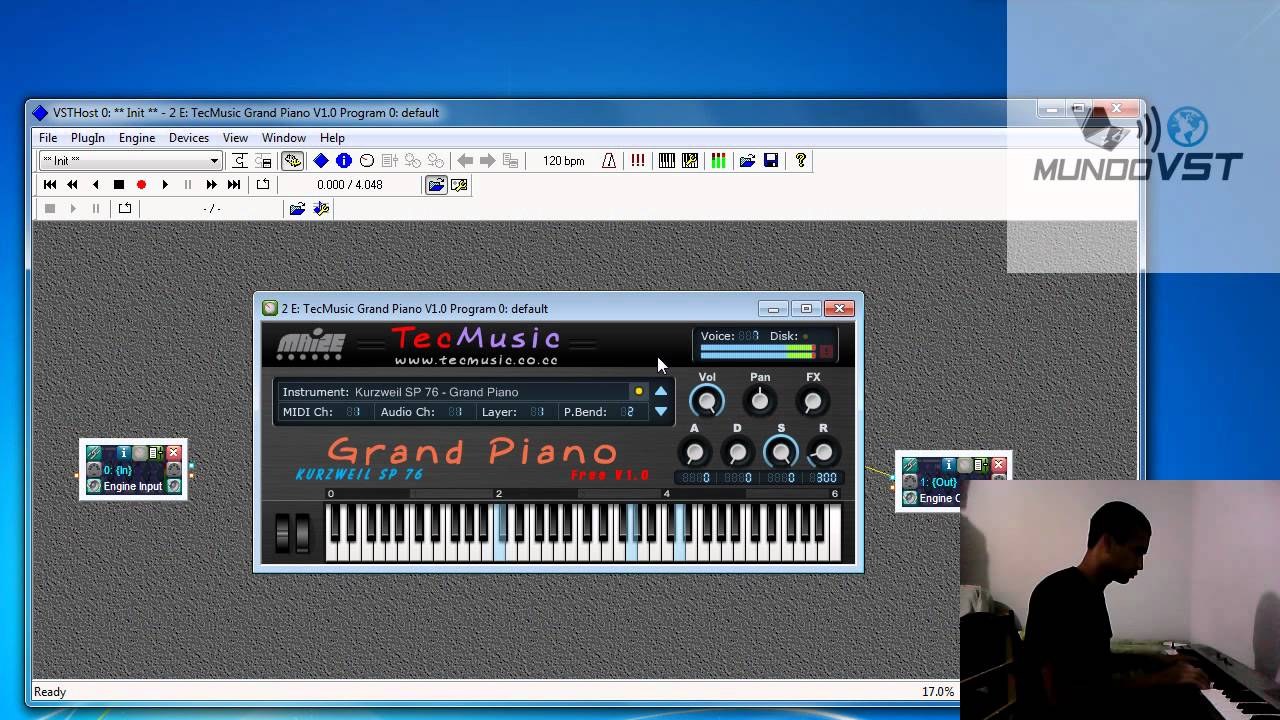Click the blue diamond plugin toolbar icon
Screen dimensions: 1280x720
(321, 161)
